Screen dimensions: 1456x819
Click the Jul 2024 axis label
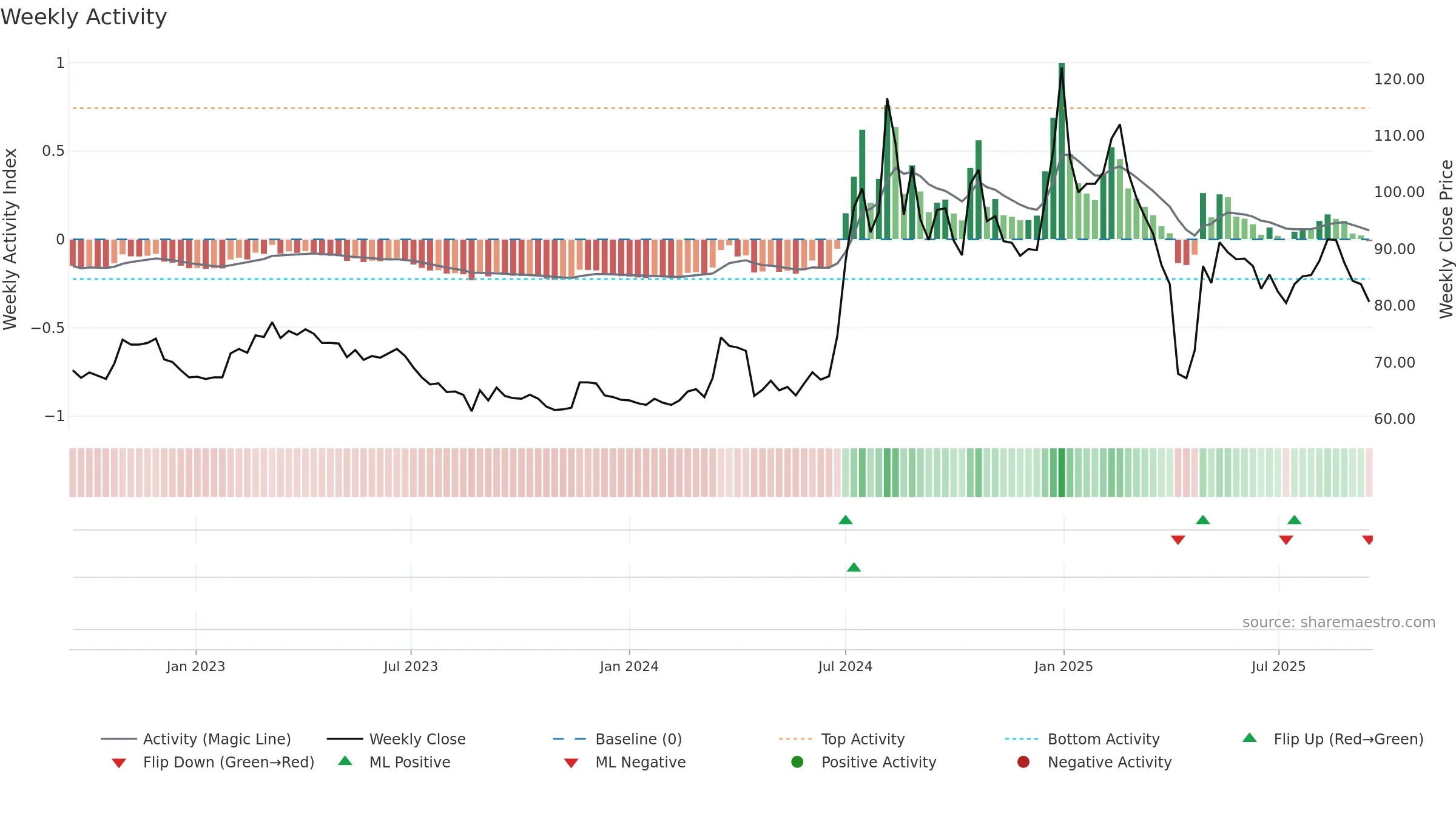[x=845, y=667]
